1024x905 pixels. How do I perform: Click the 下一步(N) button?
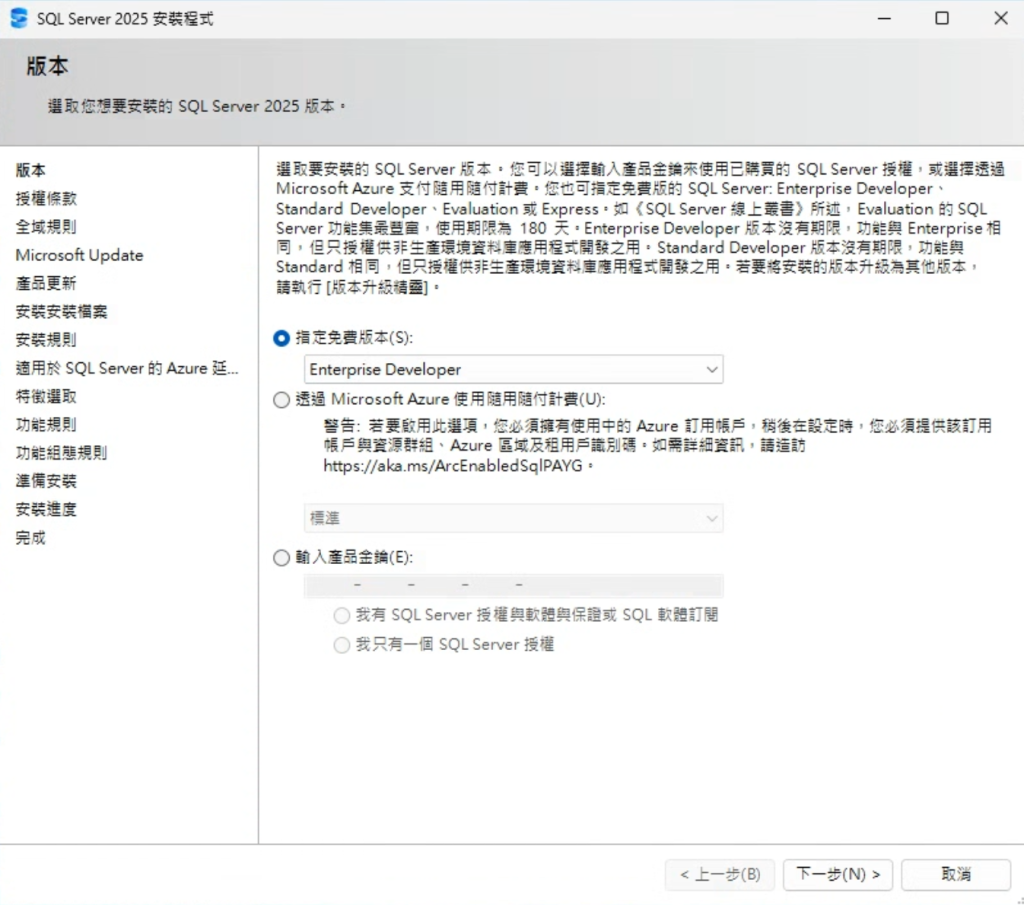pos(839,874)
